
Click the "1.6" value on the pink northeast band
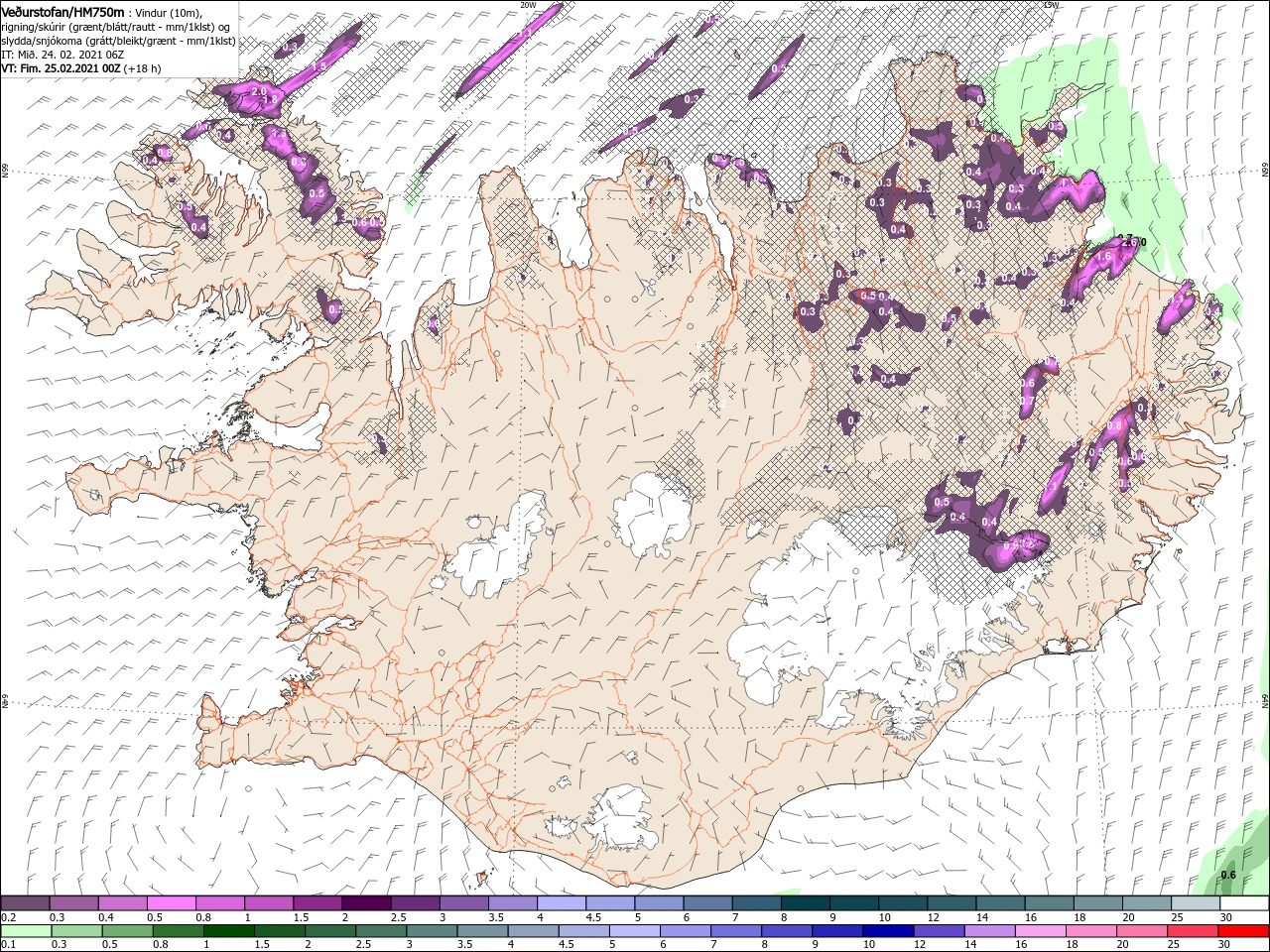[x=1103, y=256]
